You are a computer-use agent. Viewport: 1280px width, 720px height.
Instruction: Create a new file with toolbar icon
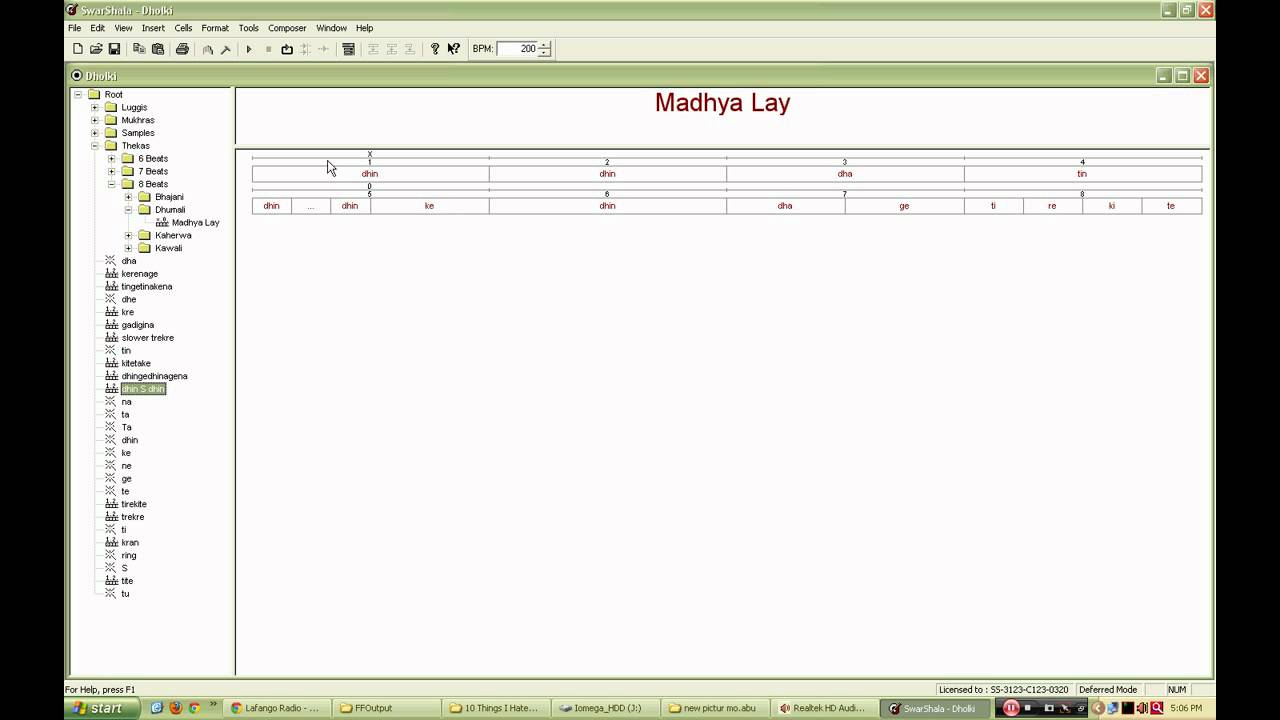point(78,49)
